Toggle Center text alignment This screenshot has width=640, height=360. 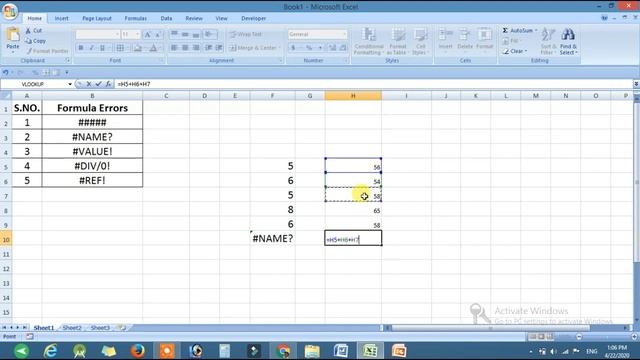click(x=185, y=48)
